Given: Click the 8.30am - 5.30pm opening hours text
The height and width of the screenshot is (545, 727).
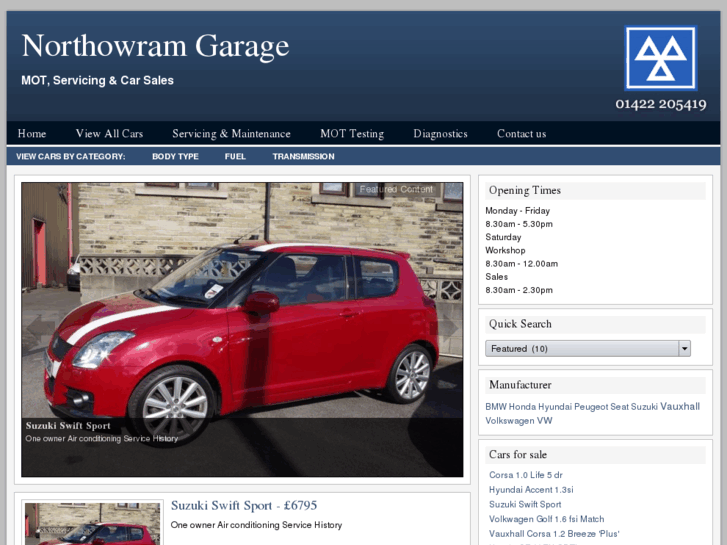Looking at the screenshot, I should tap(519, 224).
